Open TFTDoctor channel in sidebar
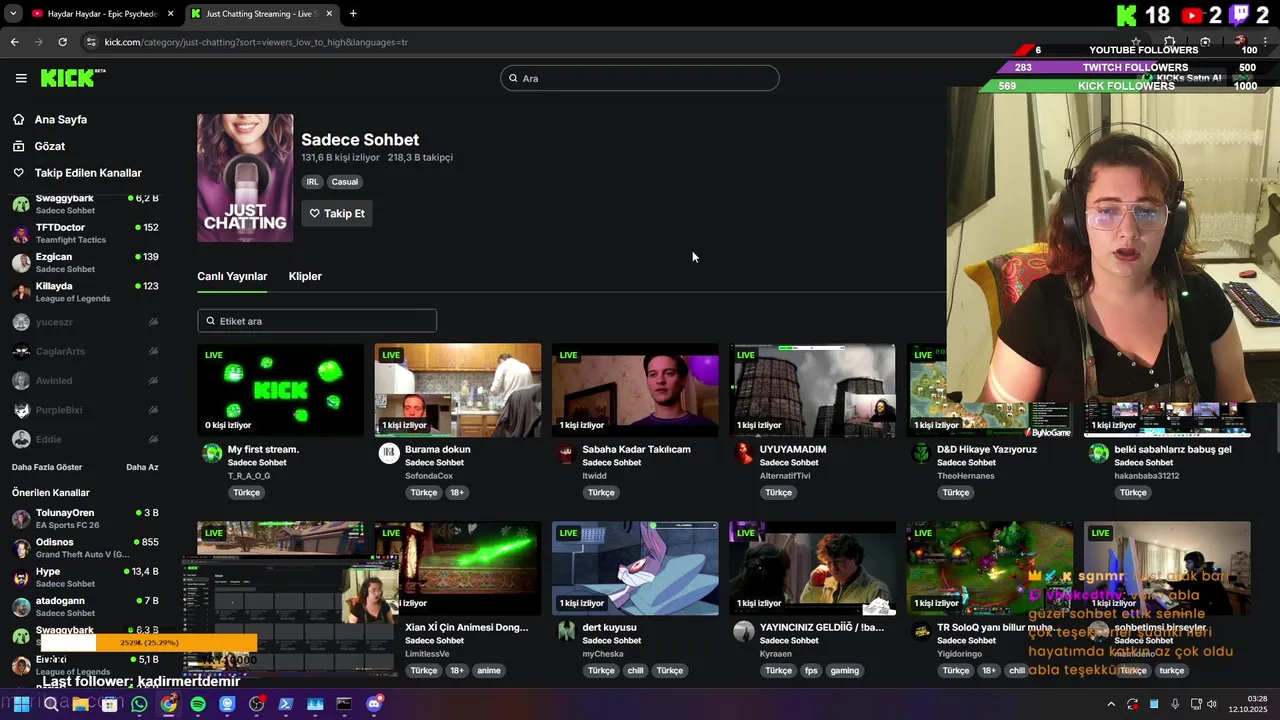 click(85, 233)
